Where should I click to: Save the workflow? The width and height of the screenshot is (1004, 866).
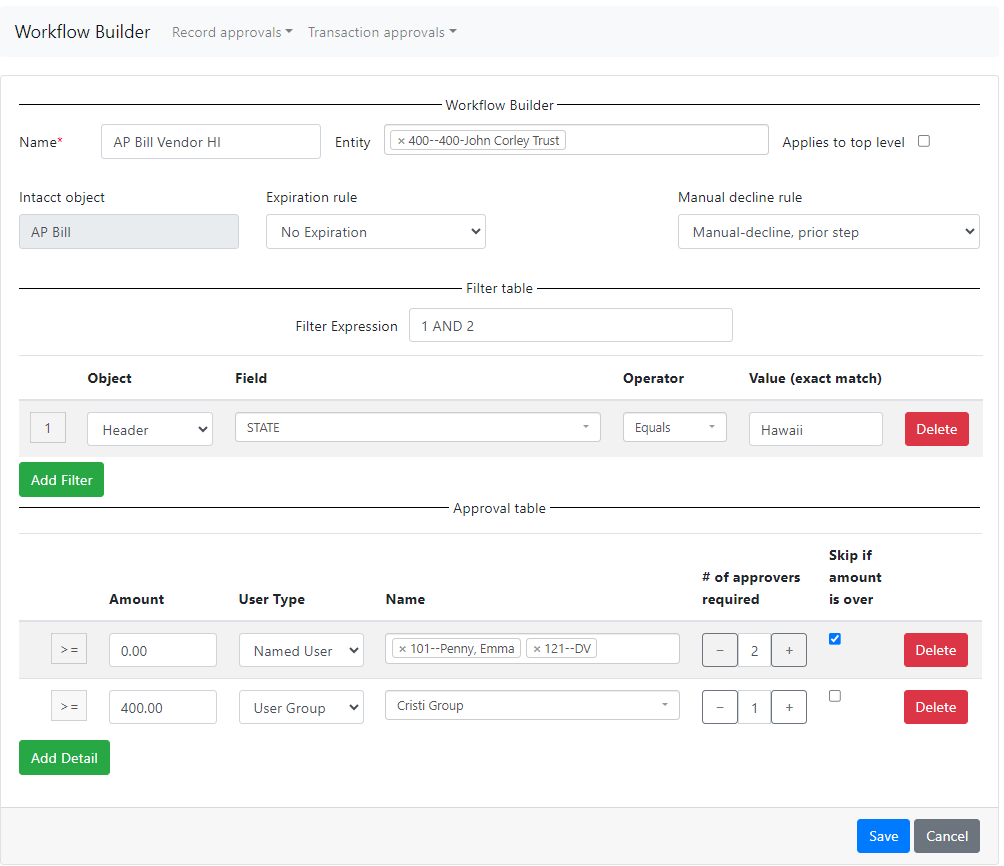pos(883,836)
